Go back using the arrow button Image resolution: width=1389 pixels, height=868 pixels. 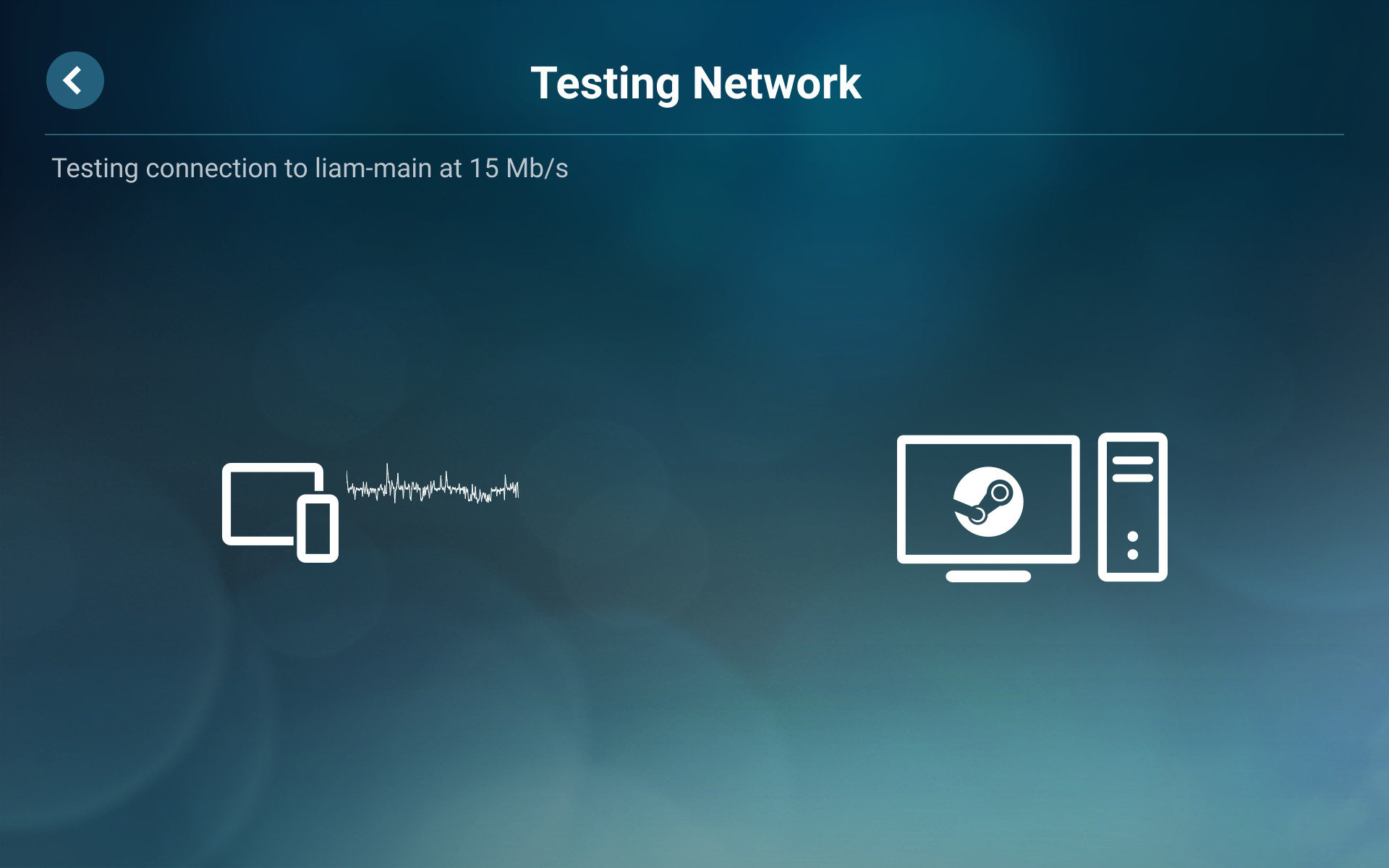75,80
